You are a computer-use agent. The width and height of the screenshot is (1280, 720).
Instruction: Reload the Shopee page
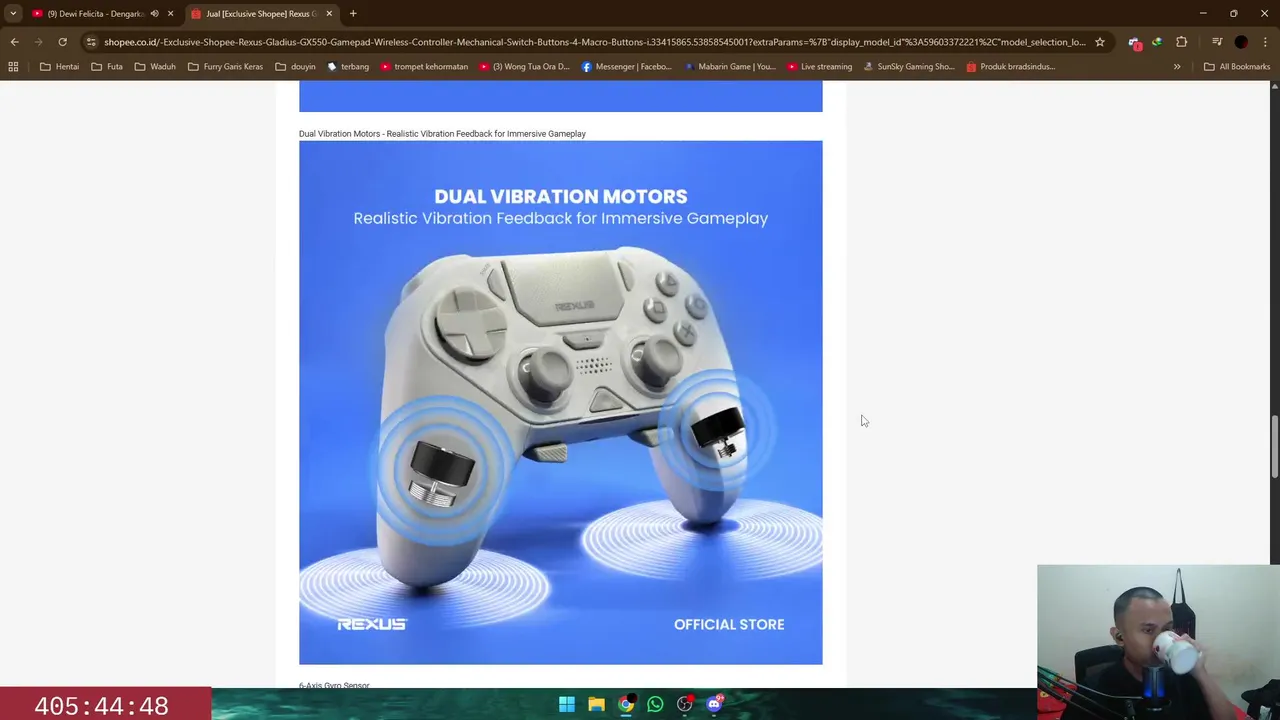(x=62, y=42)
